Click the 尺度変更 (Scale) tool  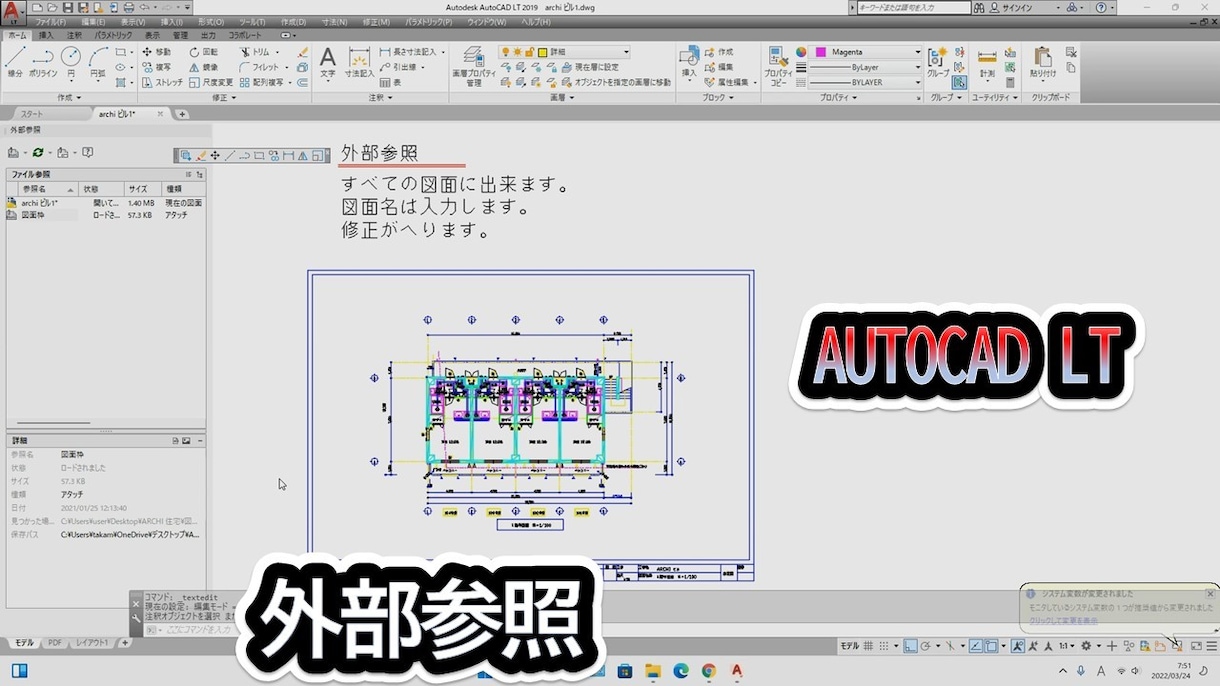point(210,82)
